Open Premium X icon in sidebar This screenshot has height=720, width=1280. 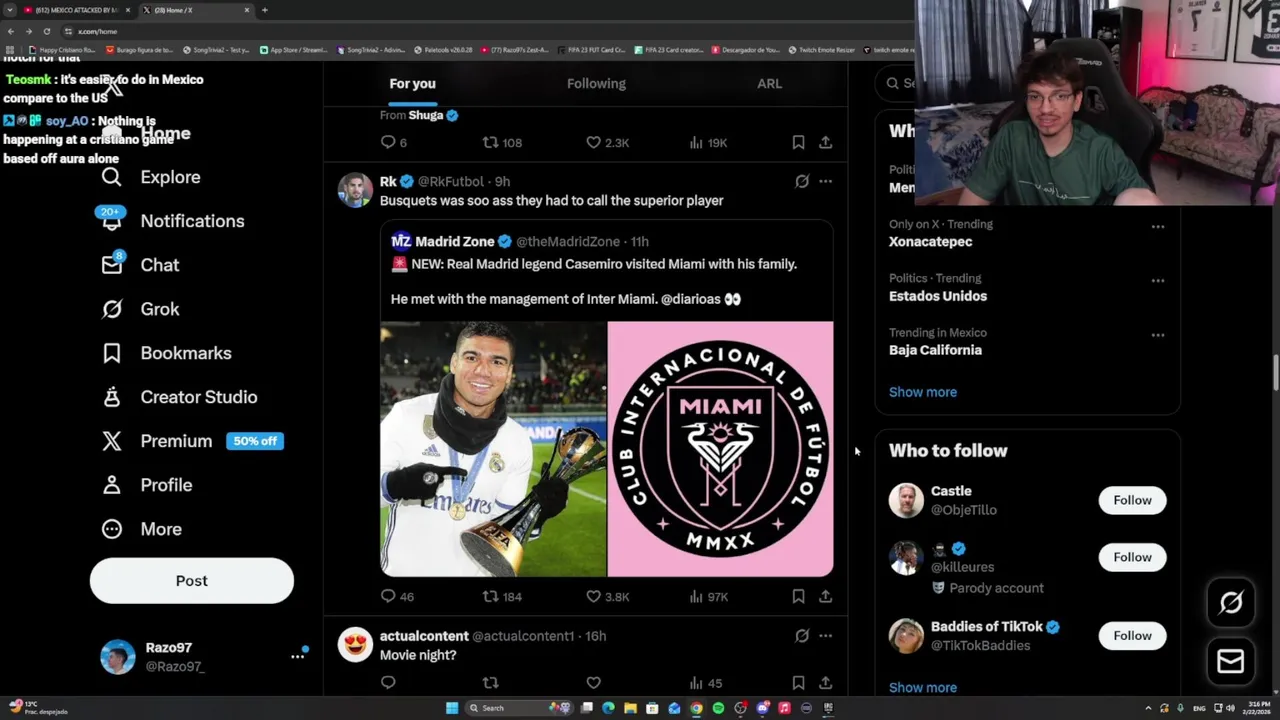pyautogui.click(x=112, y=441)
